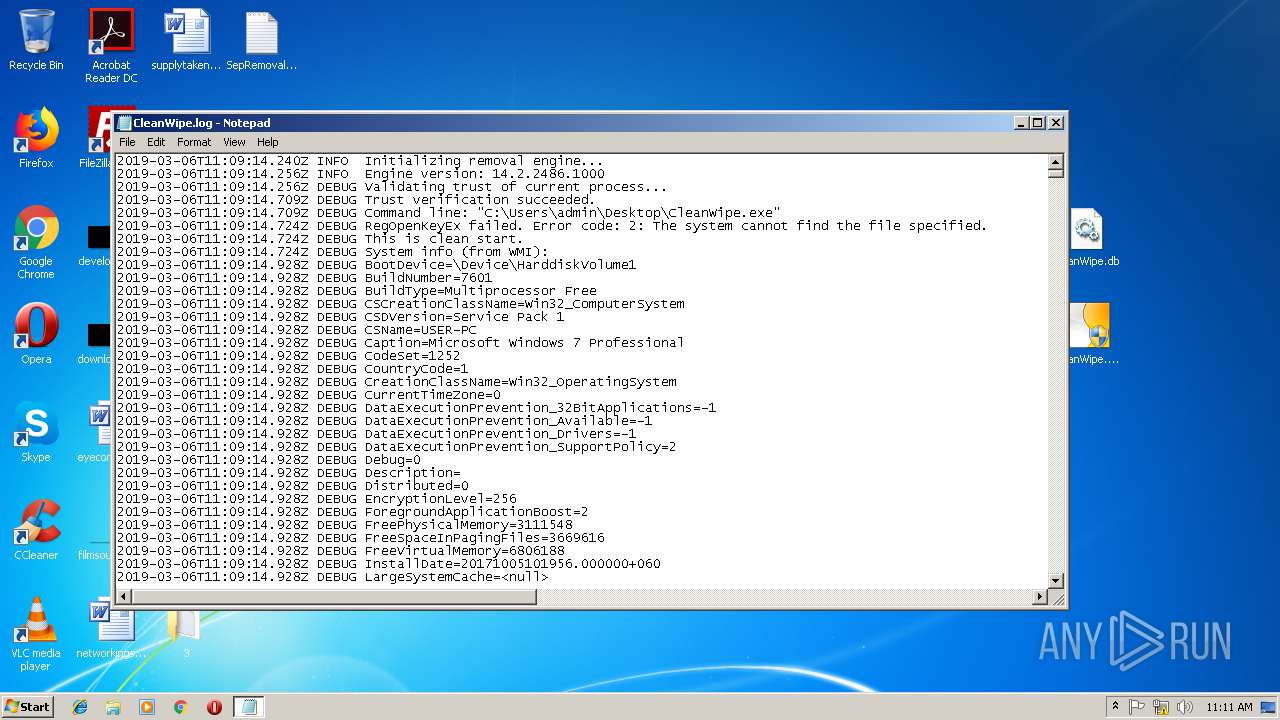Minimize the Notepad window
The image size is (1280, 720).
(x=1021, y=123)
